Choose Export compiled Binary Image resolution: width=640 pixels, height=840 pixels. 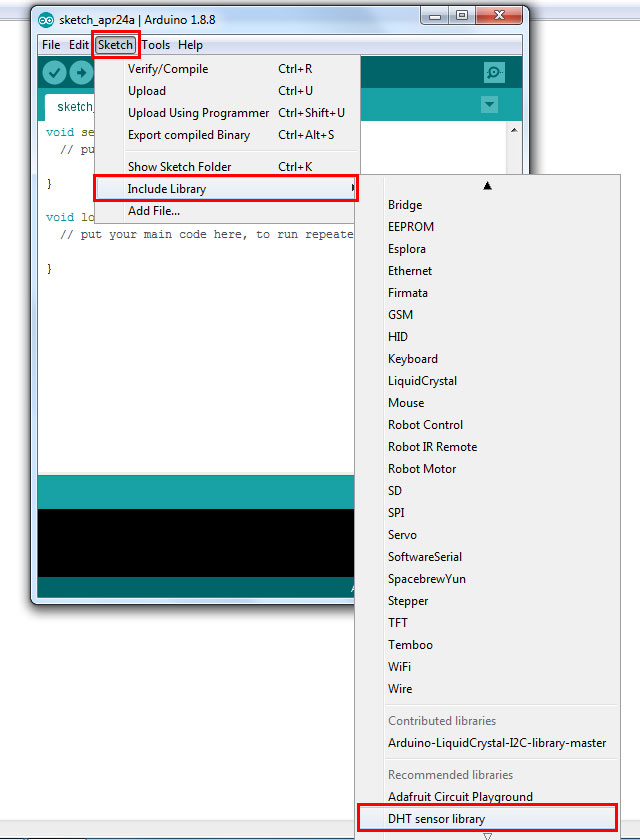tap(227, 135)
